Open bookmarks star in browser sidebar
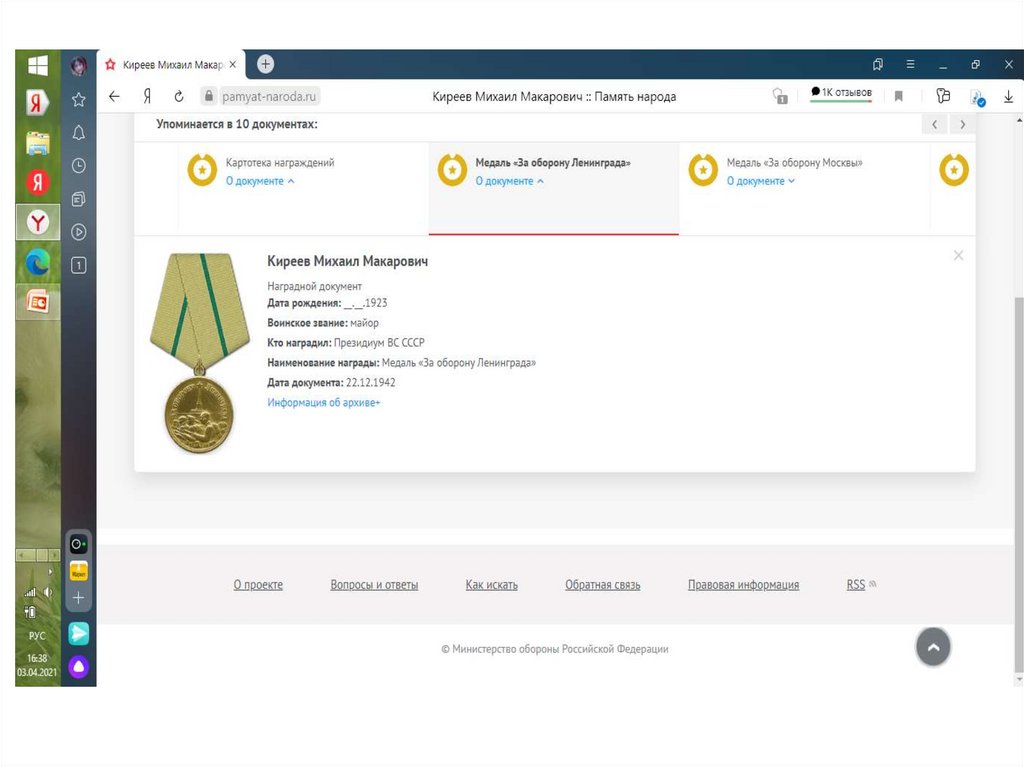 (78, 99)
